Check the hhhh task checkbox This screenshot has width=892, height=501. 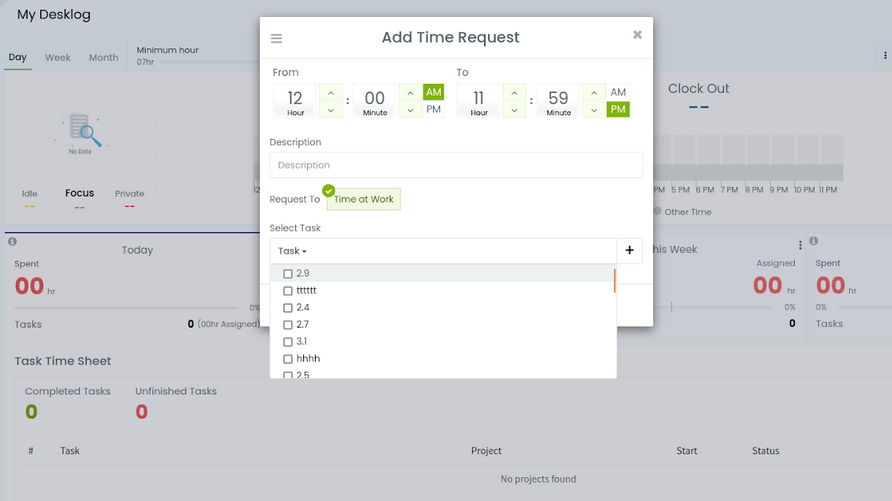(x=288, y=359)
